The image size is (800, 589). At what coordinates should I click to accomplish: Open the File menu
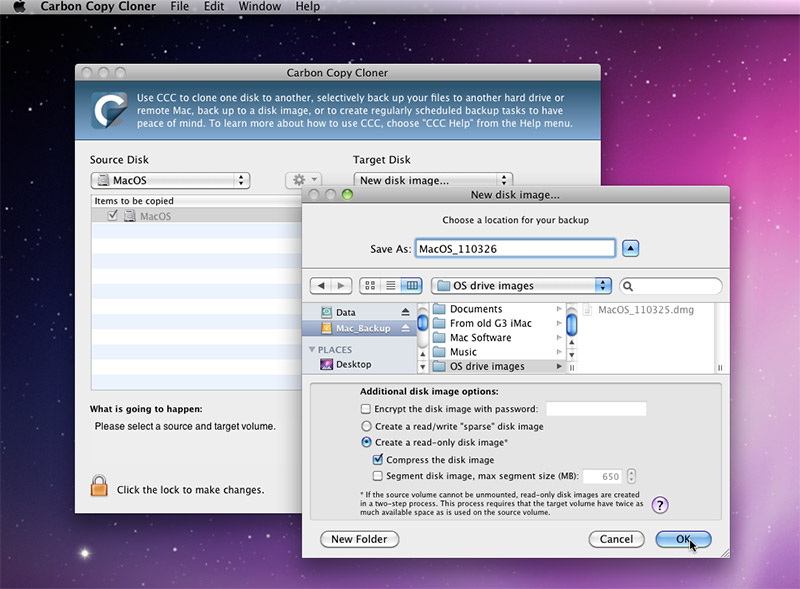pos(180,7)
